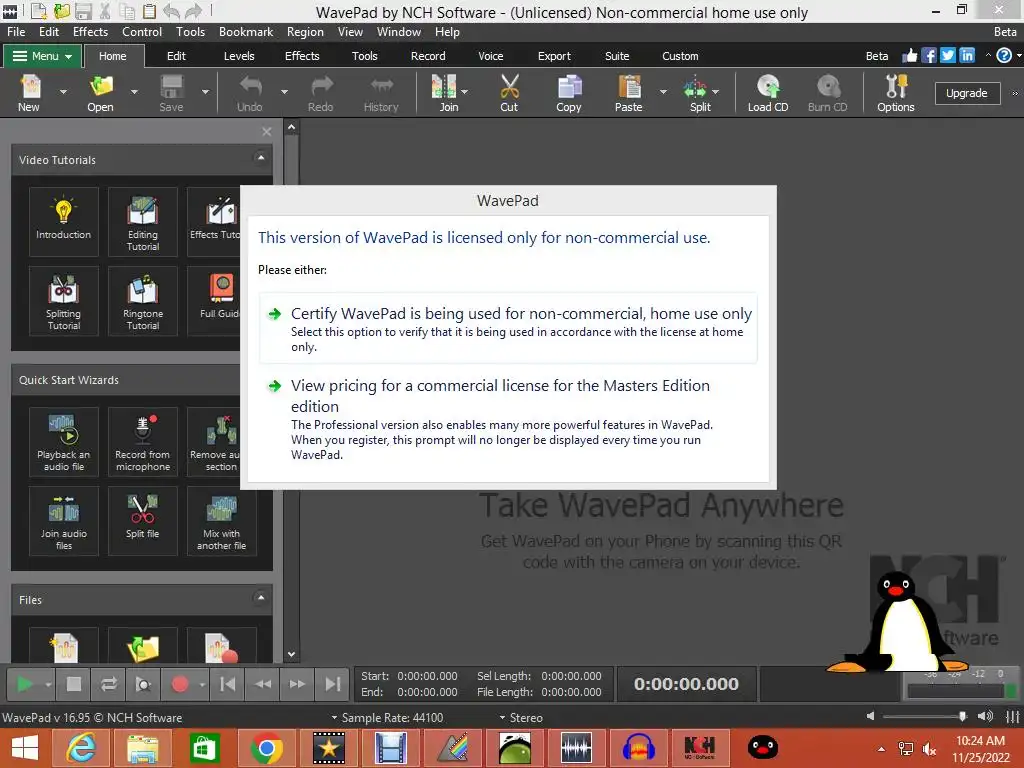The image size is (1024, 768).
Task: Open the green Menu dropdown
Action: 42,56
